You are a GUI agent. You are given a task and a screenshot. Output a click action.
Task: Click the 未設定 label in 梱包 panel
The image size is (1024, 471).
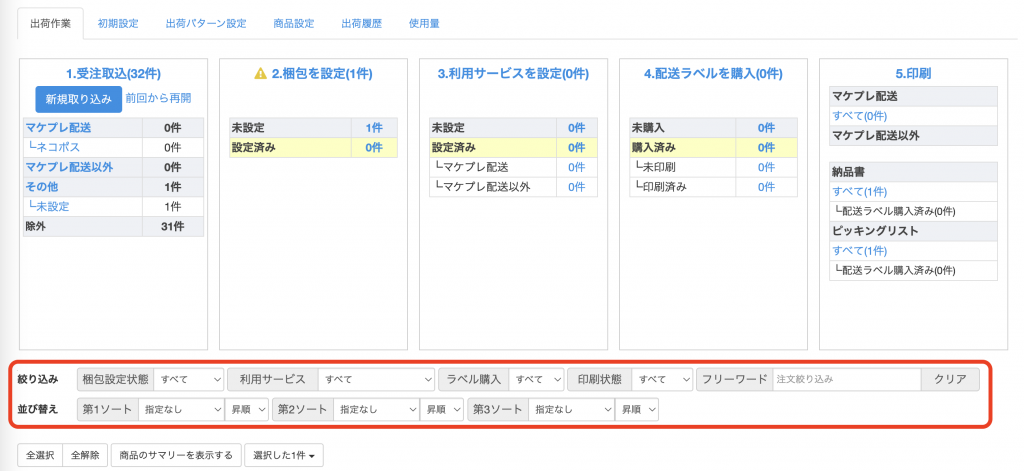point(248,128)
